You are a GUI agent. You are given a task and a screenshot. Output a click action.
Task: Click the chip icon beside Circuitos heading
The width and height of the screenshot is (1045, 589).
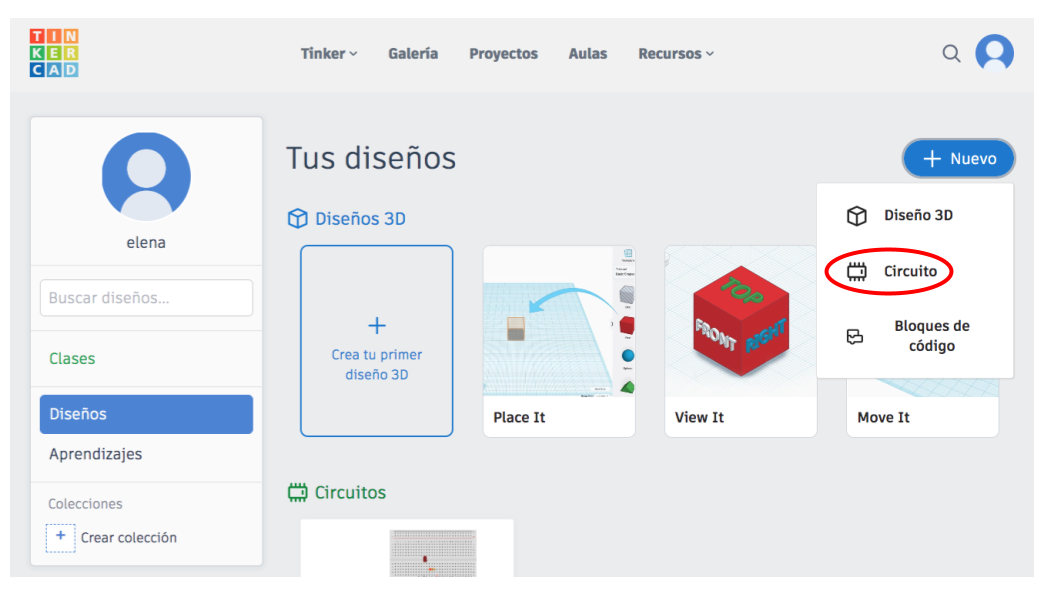point(297,492)
